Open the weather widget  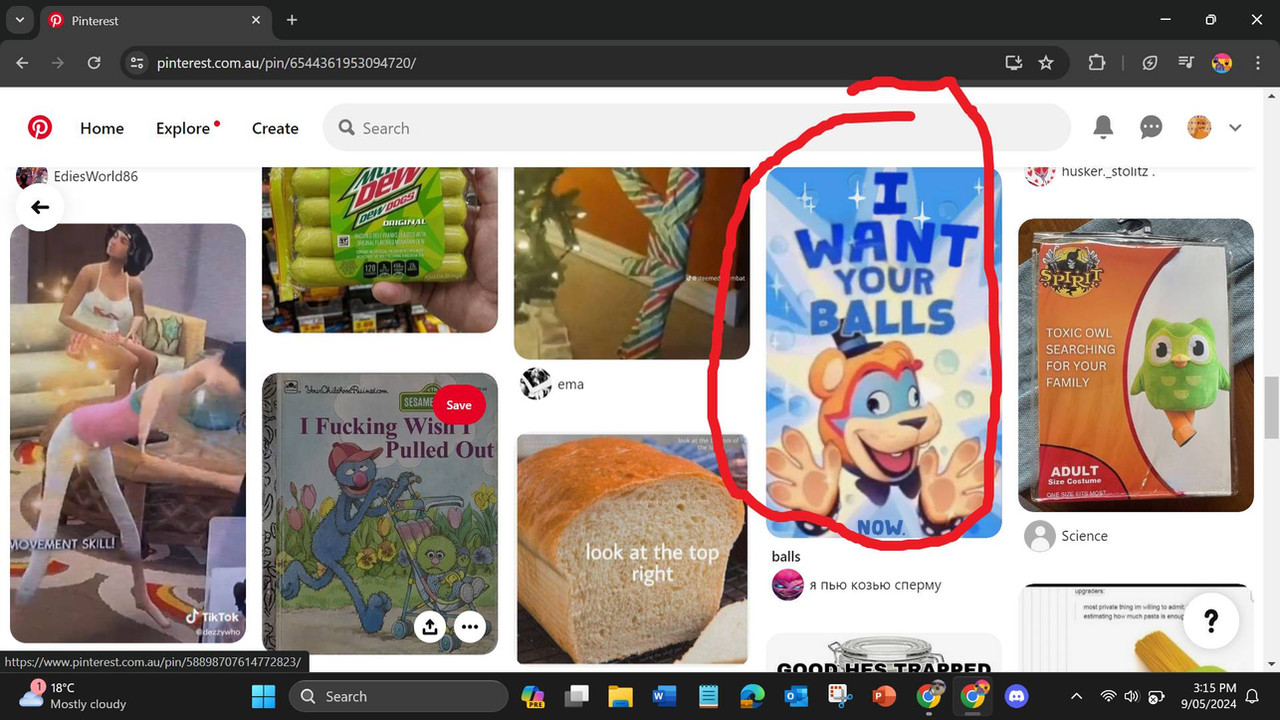[x=74, y=696]
